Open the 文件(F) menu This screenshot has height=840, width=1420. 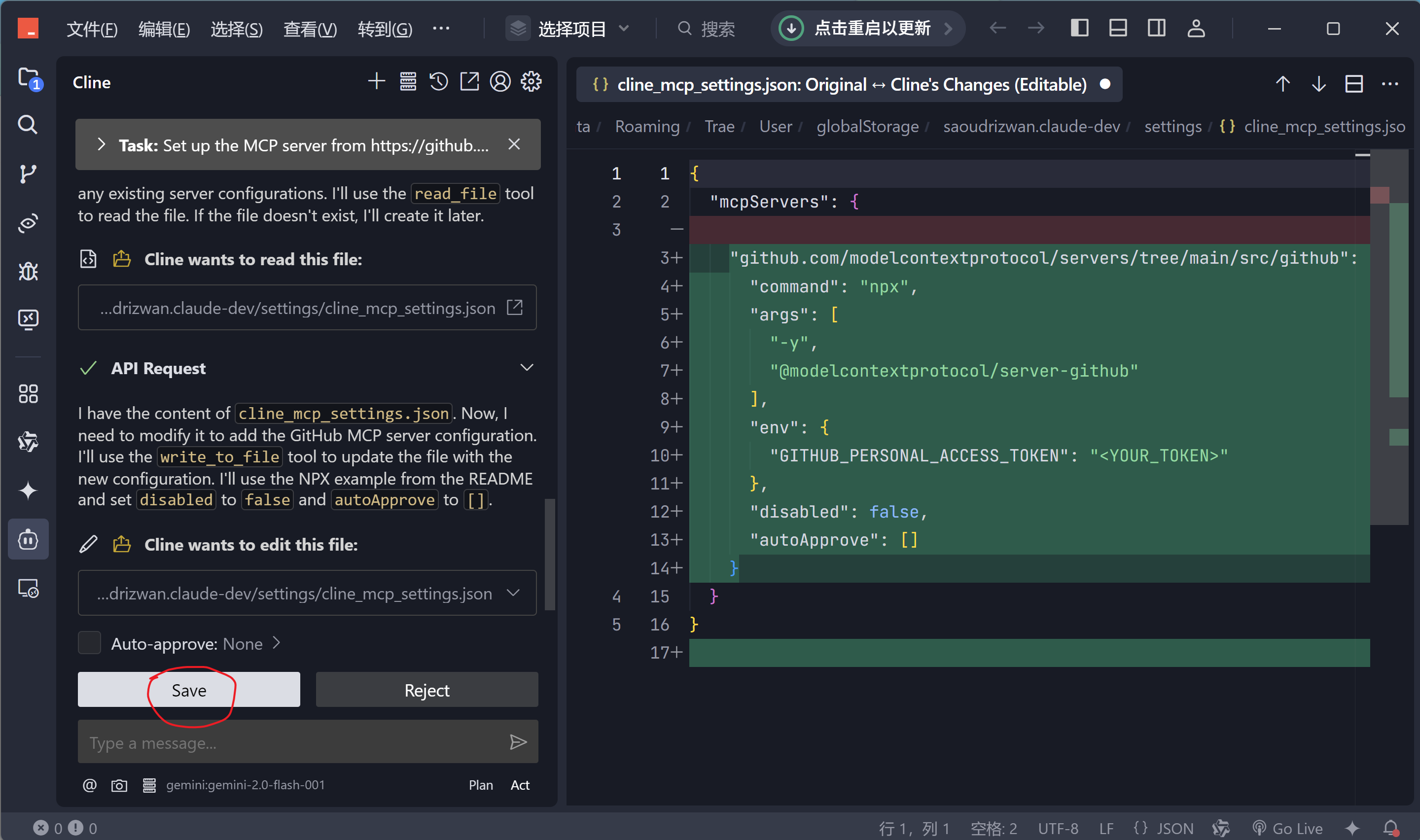[x=92, y=28]
